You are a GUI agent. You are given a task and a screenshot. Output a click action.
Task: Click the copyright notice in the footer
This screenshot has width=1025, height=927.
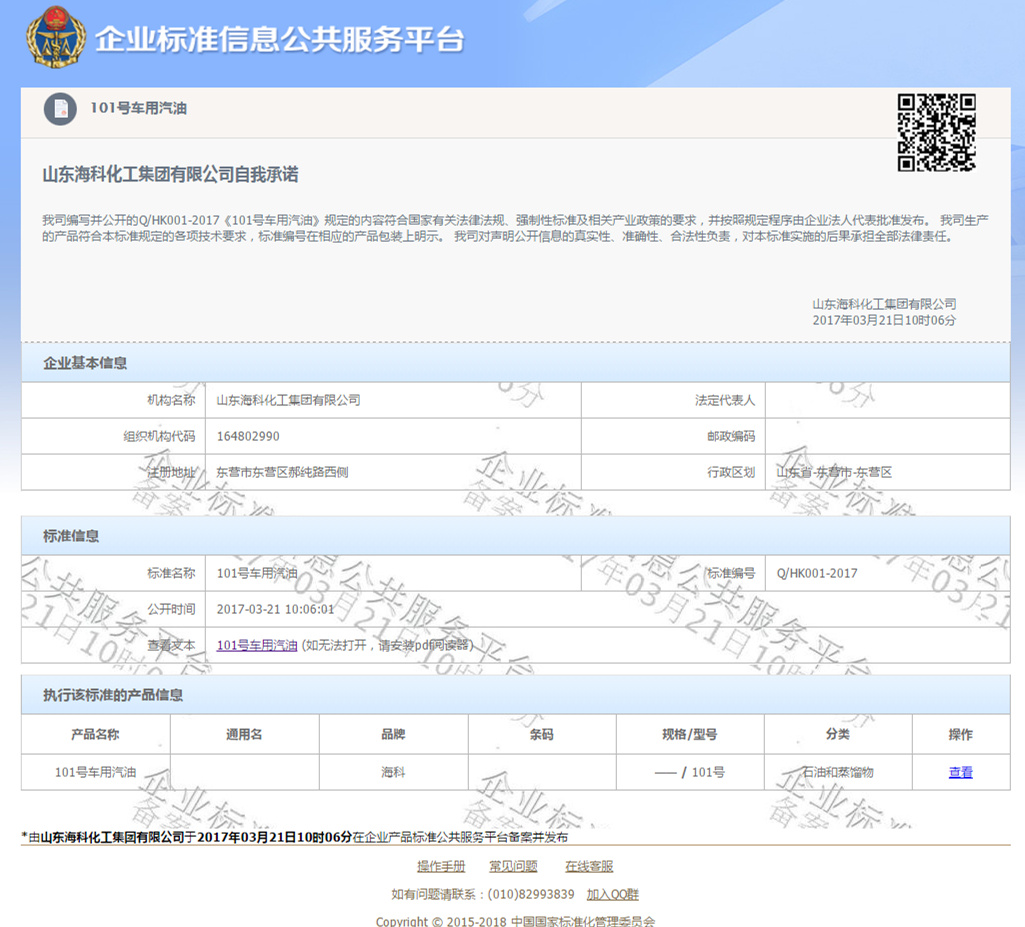515,921
